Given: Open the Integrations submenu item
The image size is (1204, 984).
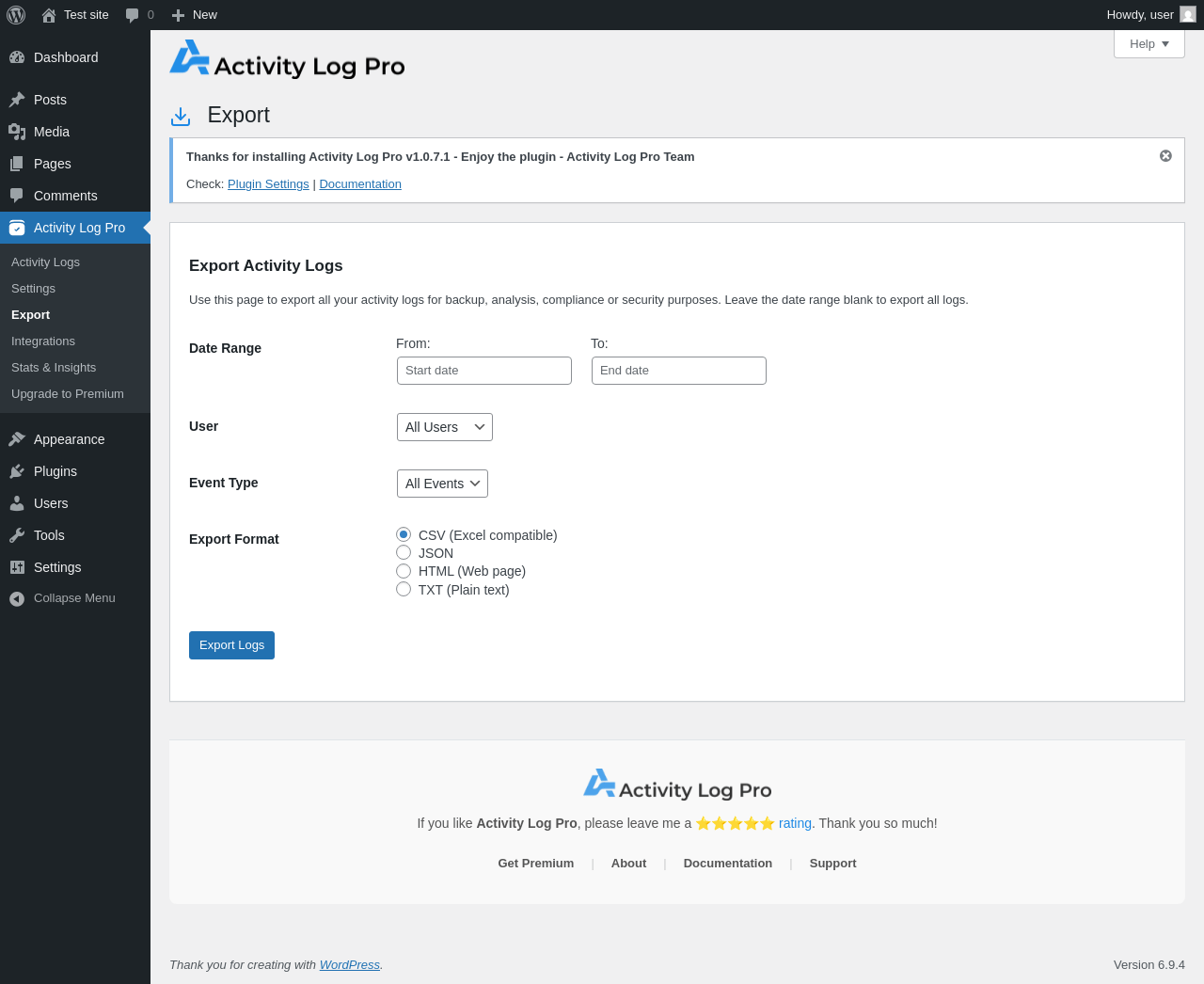Looking at the screenshot, I should 43,341.
